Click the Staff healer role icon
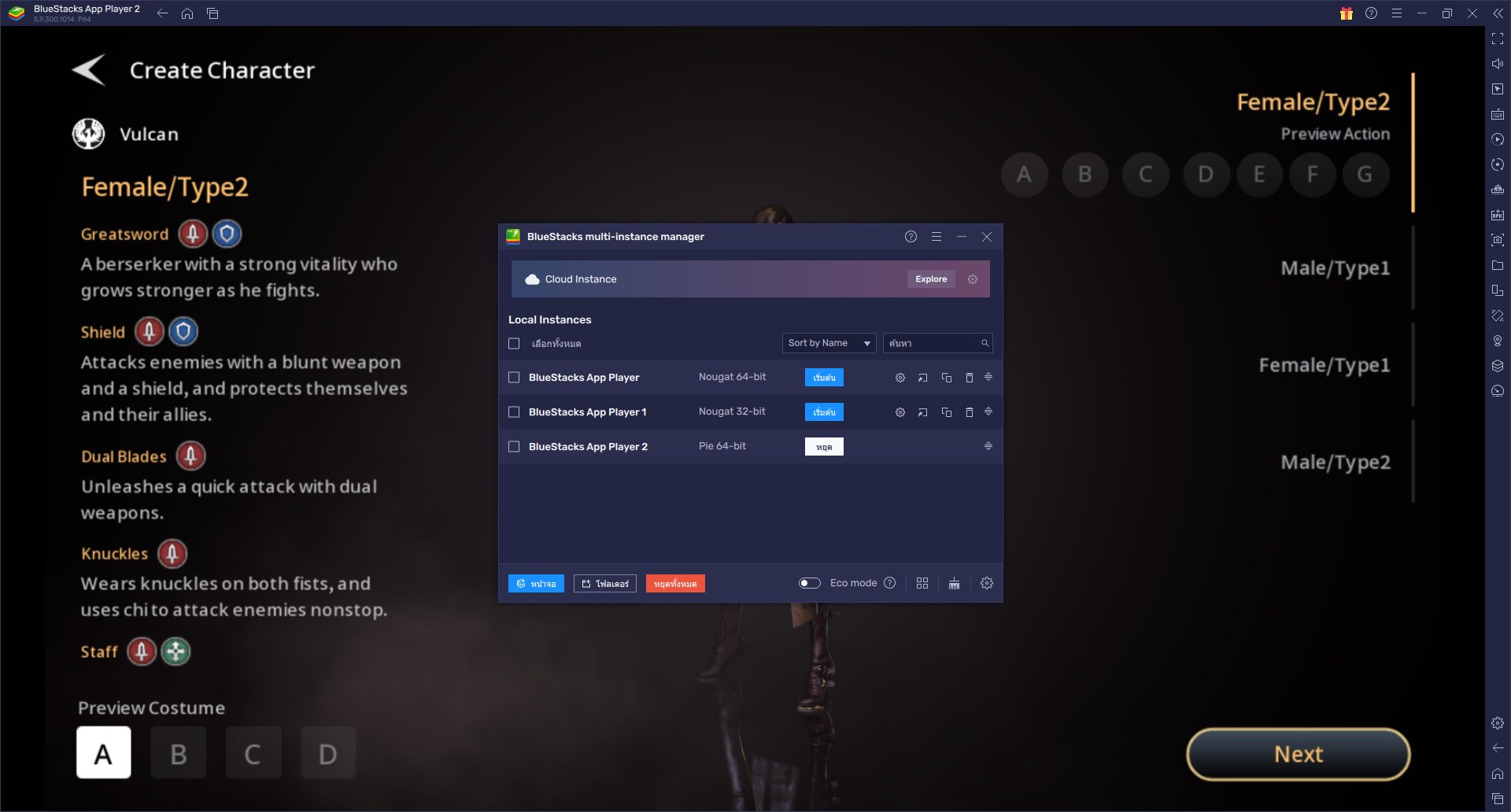Image resolution: width=1511 pixels, height=812 pixels. pos(175,651)
